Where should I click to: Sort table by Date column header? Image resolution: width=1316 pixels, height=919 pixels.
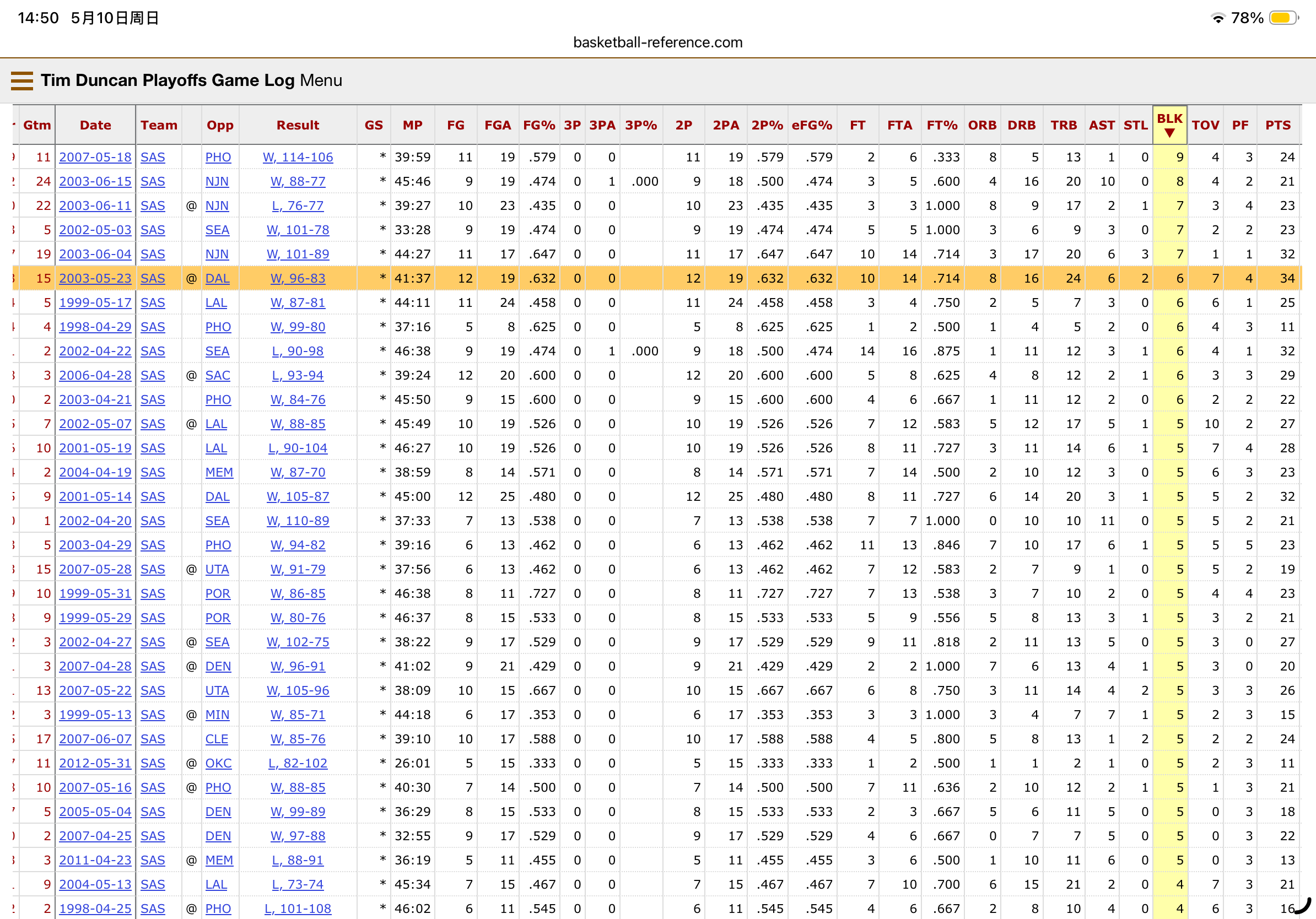pos(95,125)
